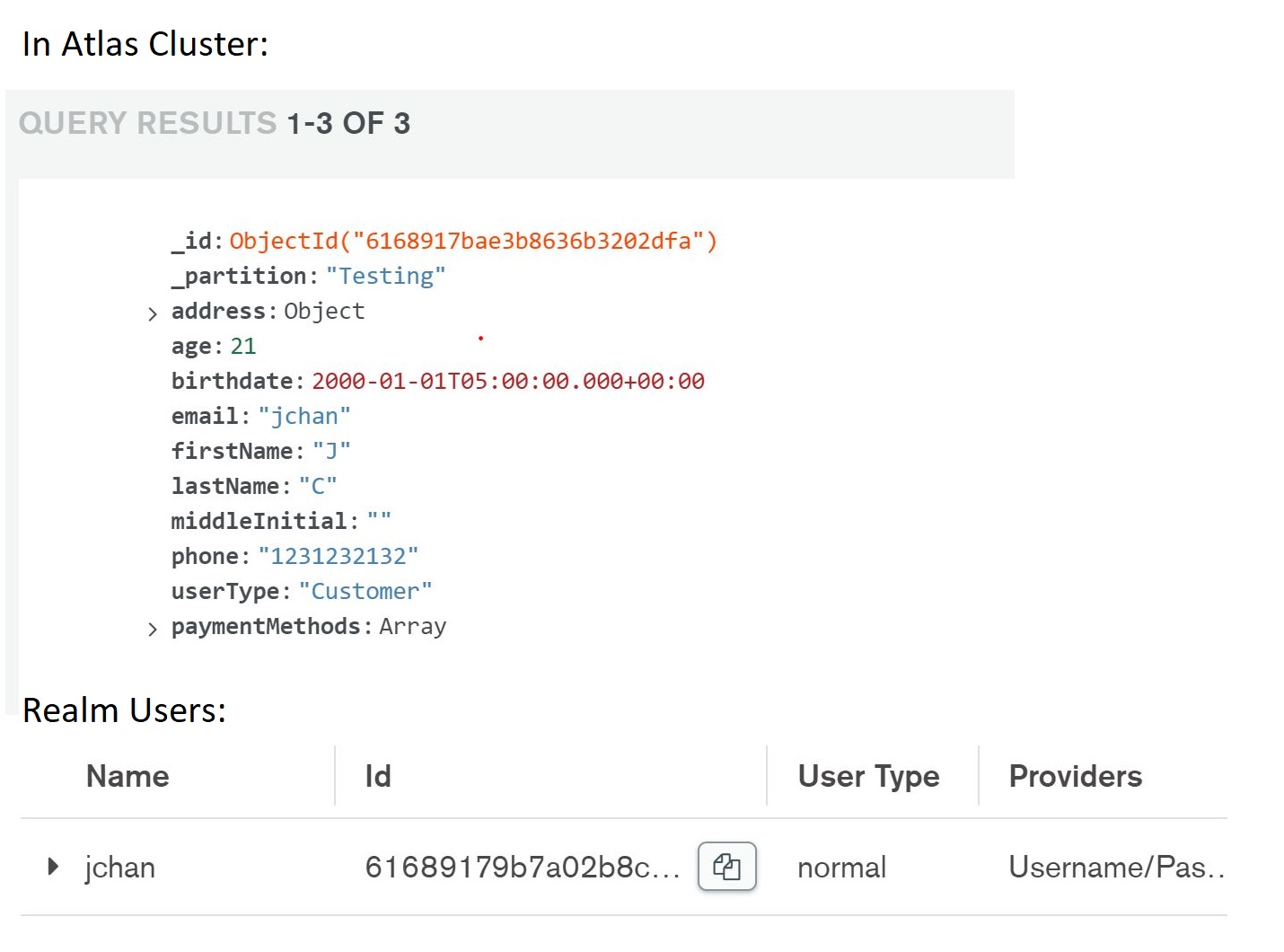
Task: Click the Id column header
Action: click(x=378, y=776)
